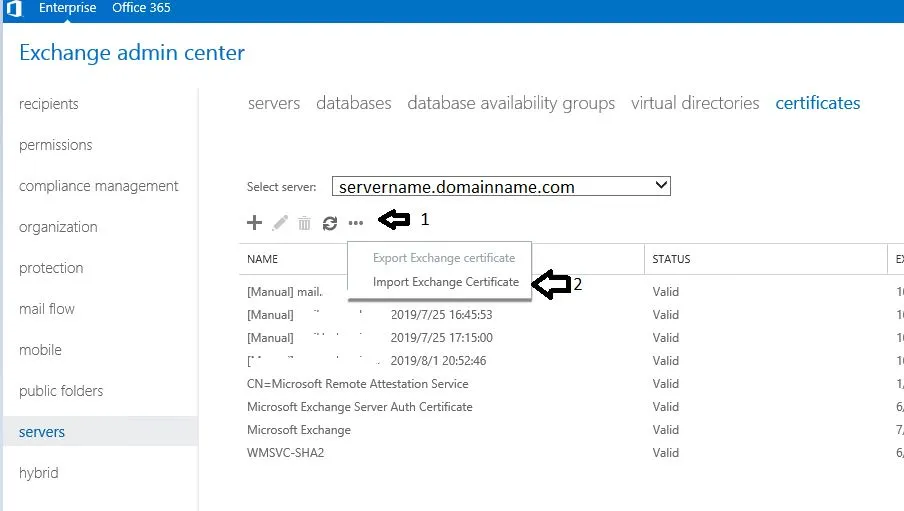Switch to Office 365 tab in header
904x511 pixels.
click(x=141, y=8)
